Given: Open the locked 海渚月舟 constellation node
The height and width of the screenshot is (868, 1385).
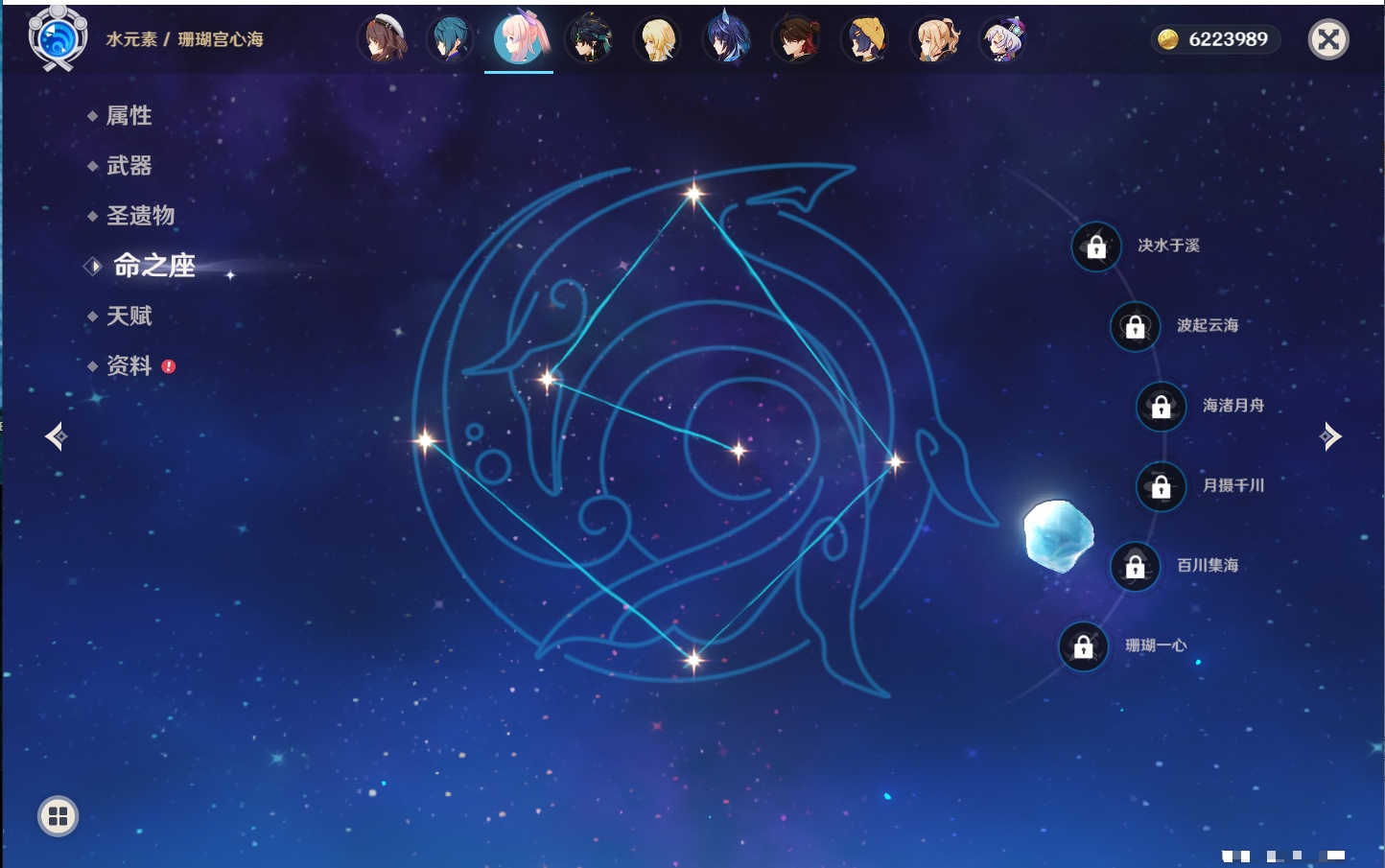Looking at the screenshot, I should coord(1161,407).
